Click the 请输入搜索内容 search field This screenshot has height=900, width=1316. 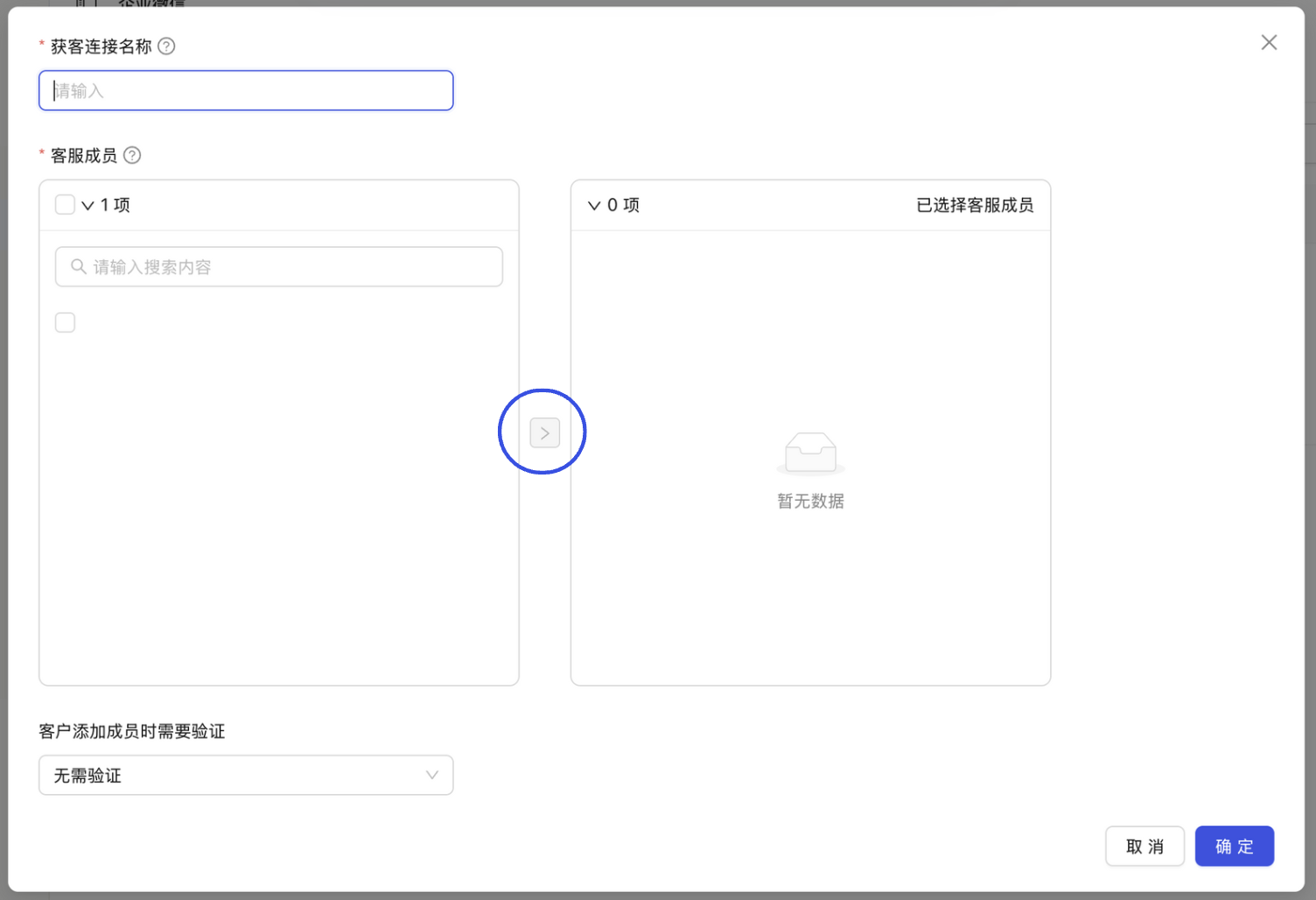278,266
